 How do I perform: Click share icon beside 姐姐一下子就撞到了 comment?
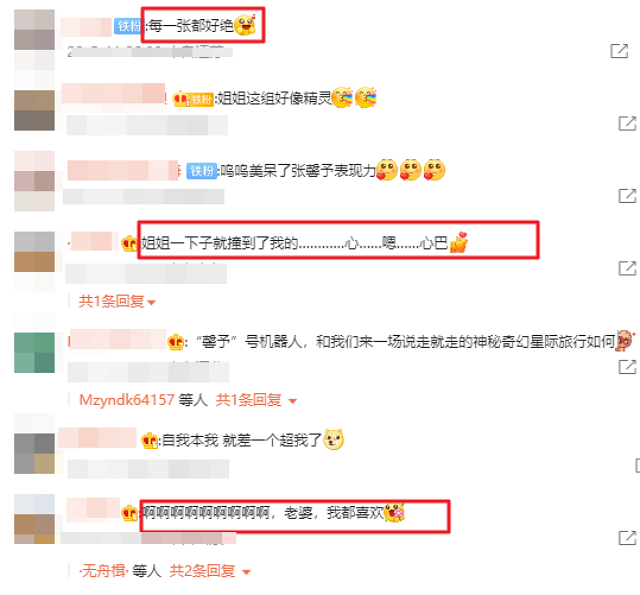628,268
